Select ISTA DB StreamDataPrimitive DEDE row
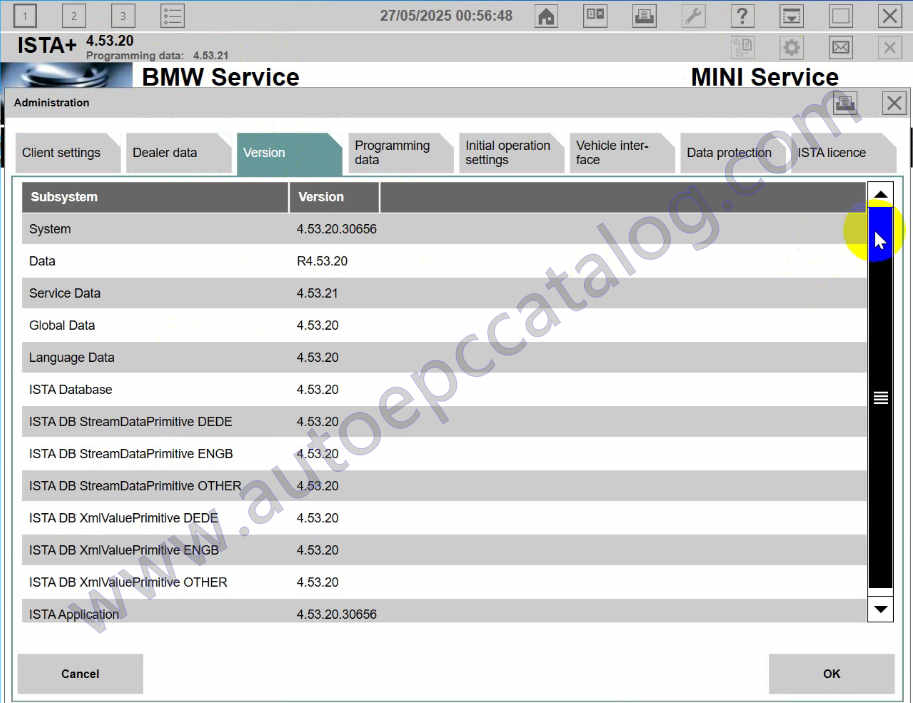This screenshot has height=703, width=913. point(444,422)
